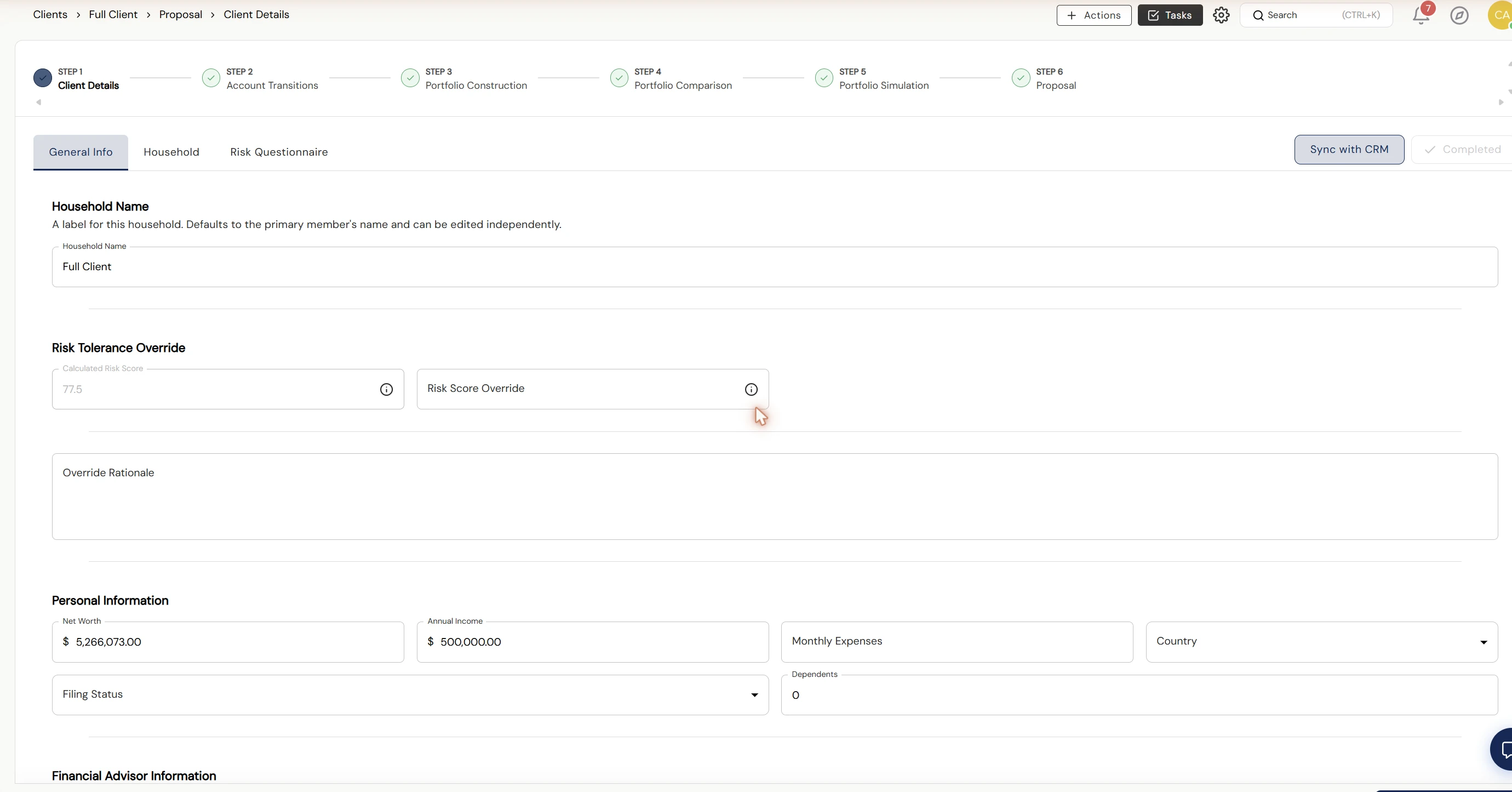
Task: Open the chat widget bubble
Action: tap(1503, 749)
